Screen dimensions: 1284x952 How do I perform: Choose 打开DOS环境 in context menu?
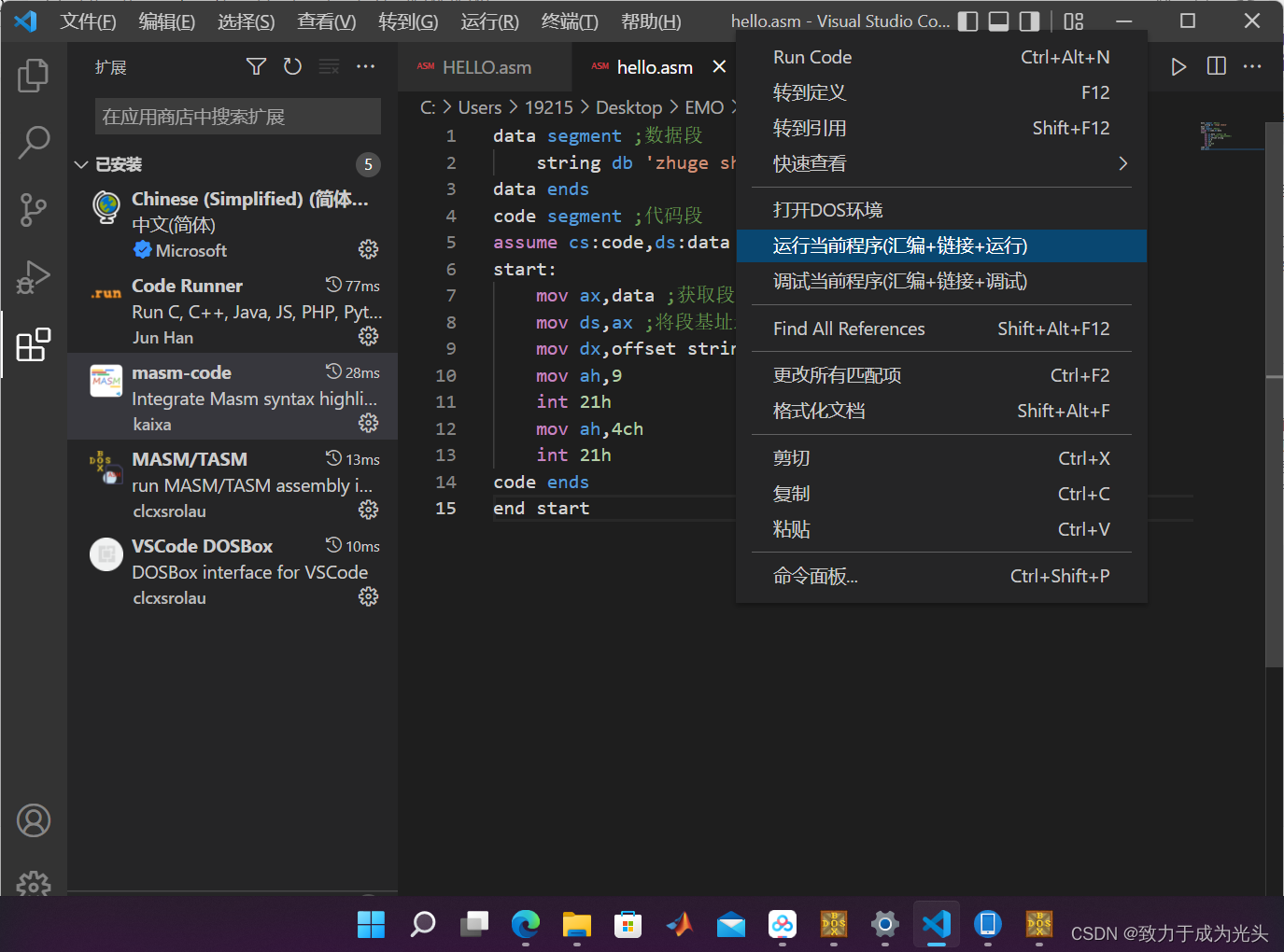[941, 210]
